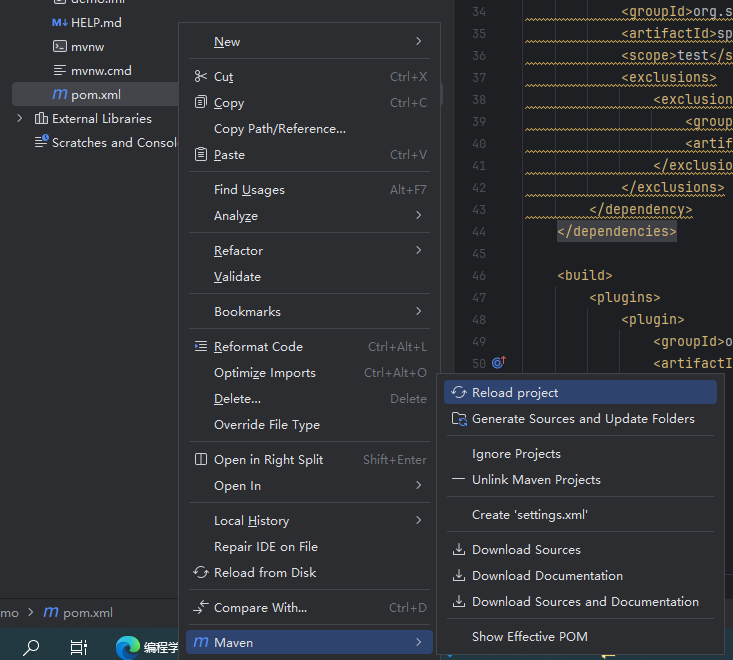Click the breadcrumb chevron before pom.xml
The image size is (733, 660).
point(31,612)
